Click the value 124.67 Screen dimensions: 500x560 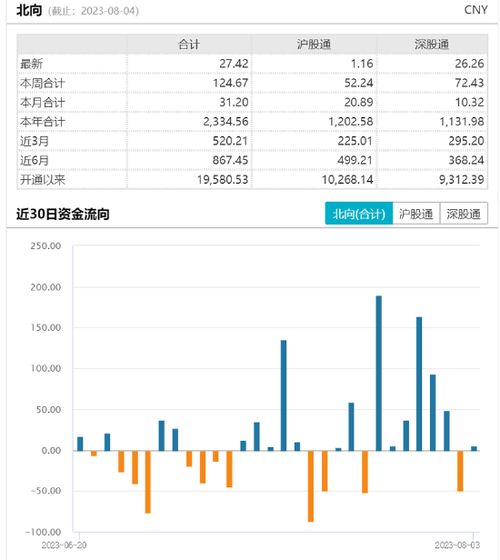point(230,83)
